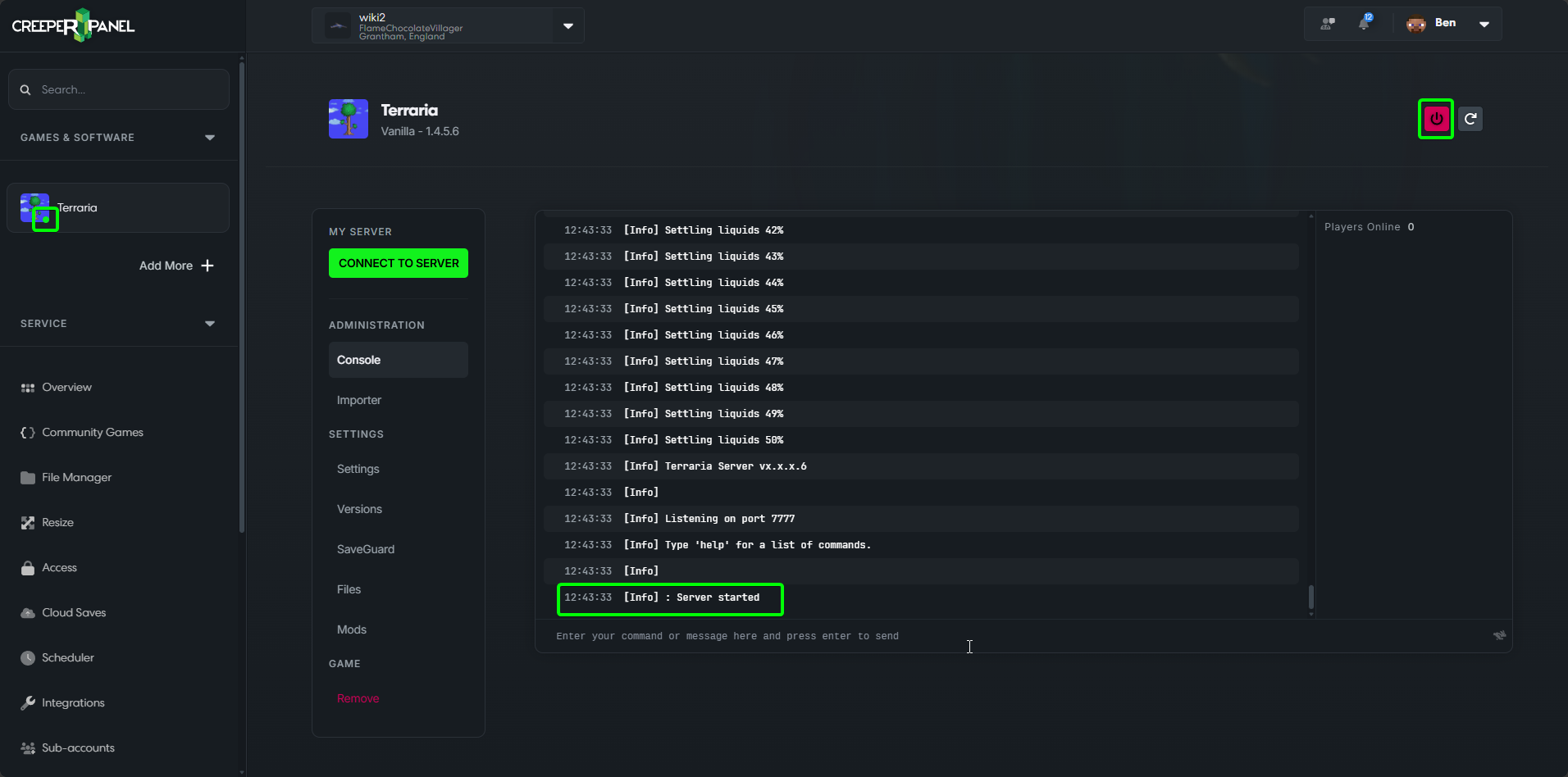This screenshot has width=1568, height=777.
Task: Click the Players Online count
Action: click(1411, 227)
